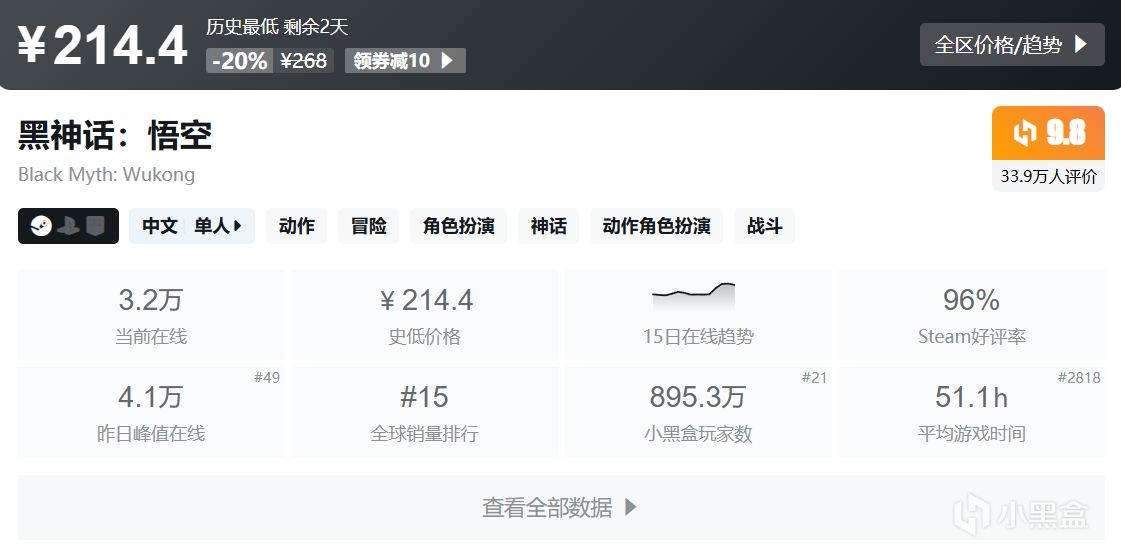Expand 查看全部数据 to view all data
1121x551 pixels.
pyautogui.click(x=561, y=507)
